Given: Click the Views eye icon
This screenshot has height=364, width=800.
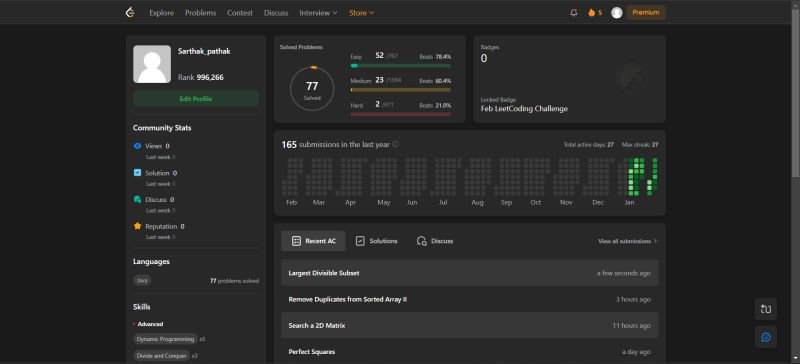Looking at the screenshot, I should 137,146.
